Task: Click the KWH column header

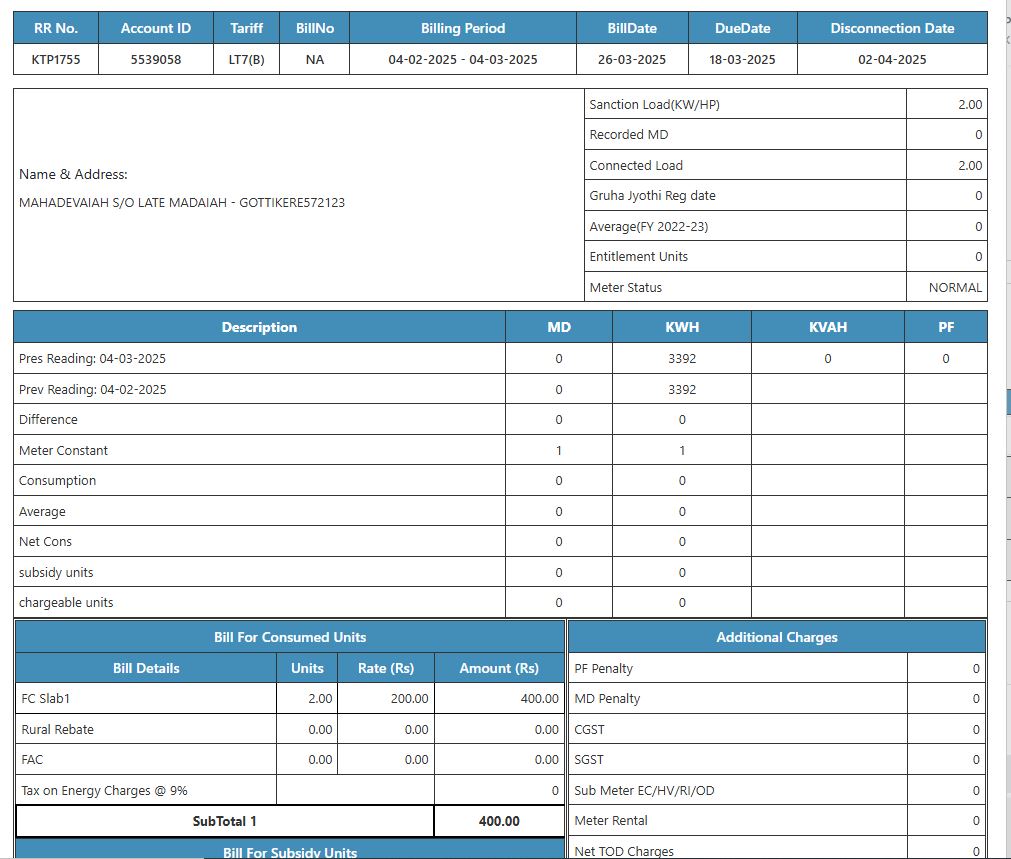Action: [x=682, y=327]
